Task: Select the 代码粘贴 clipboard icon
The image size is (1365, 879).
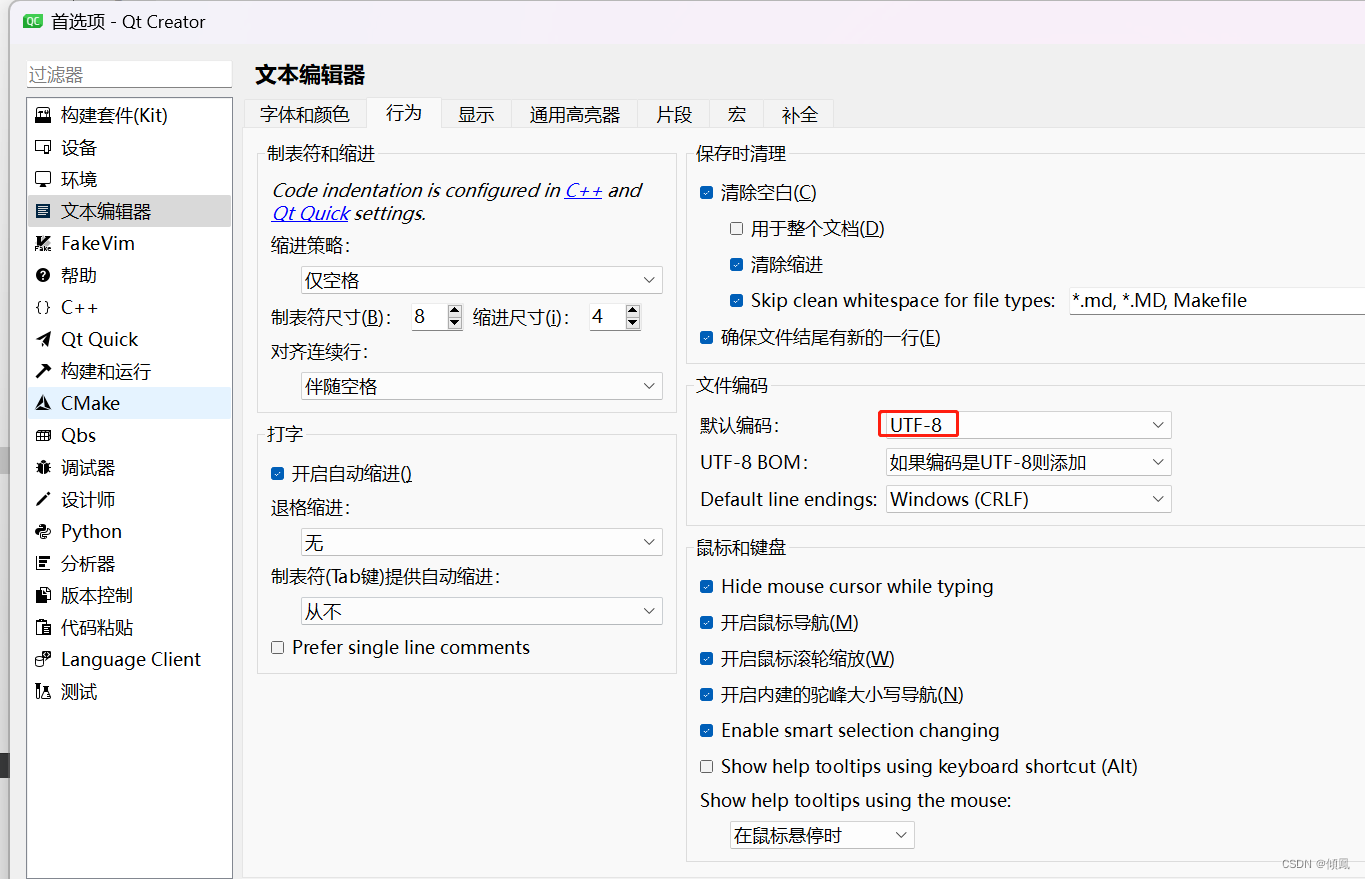Action: click(x=43, y=627)
